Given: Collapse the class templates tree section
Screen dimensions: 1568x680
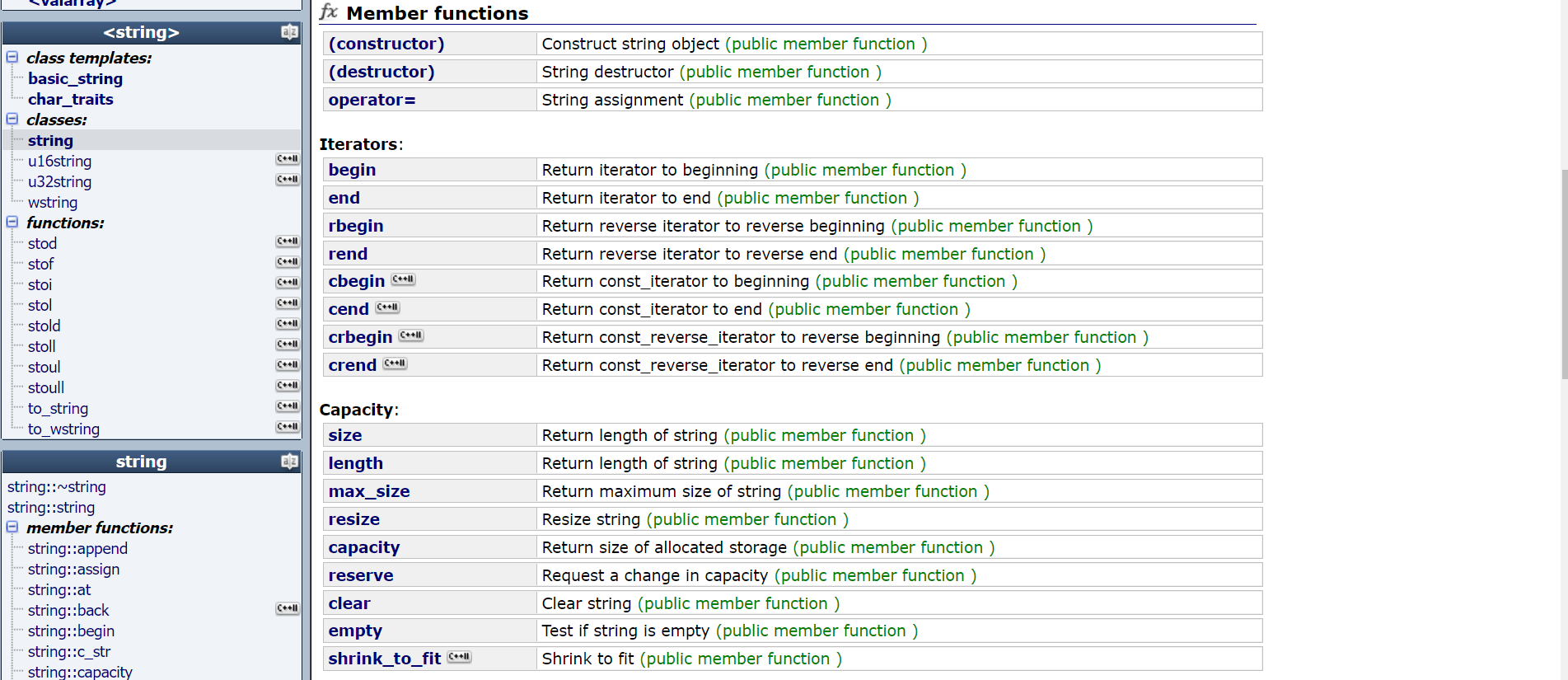Looking at the screenshot, I should [x=12, y=57].
